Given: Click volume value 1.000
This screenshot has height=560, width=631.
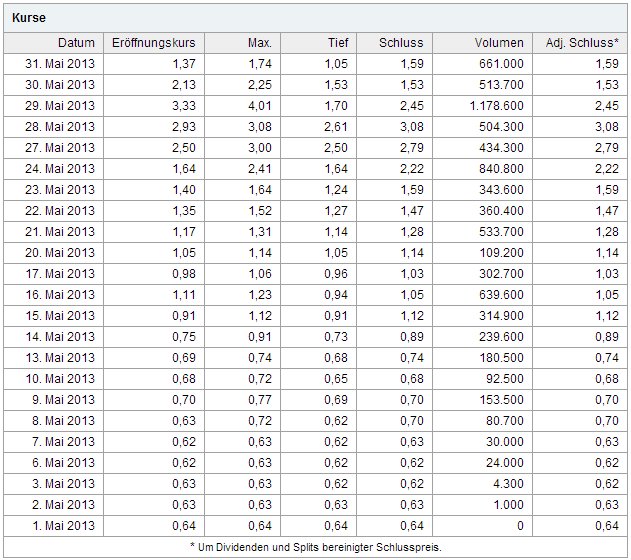Looking at the screenshot, I should coord(508,504).
